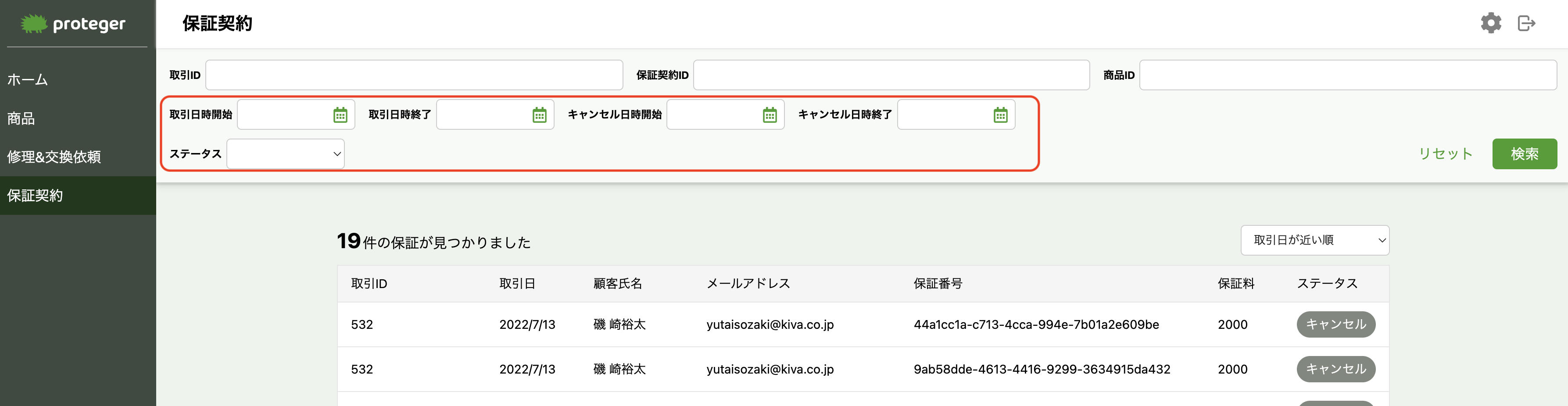
Task: Click the 保証料 column header
Action: click(x=1235, y=284)
